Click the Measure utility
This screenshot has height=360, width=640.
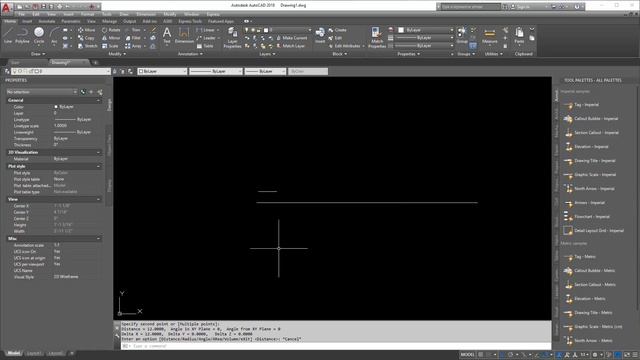coord(489,36)
